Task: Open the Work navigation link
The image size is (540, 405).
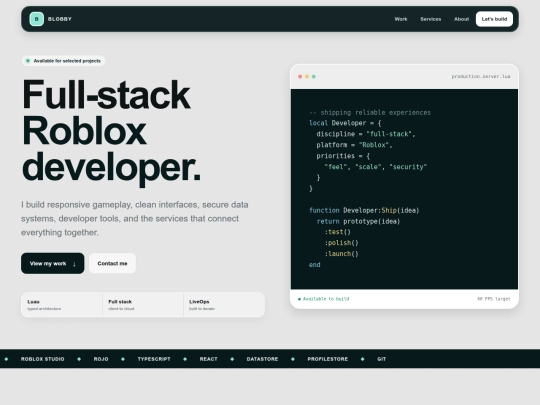Action: pyautogui.click(x=401, y=19)
